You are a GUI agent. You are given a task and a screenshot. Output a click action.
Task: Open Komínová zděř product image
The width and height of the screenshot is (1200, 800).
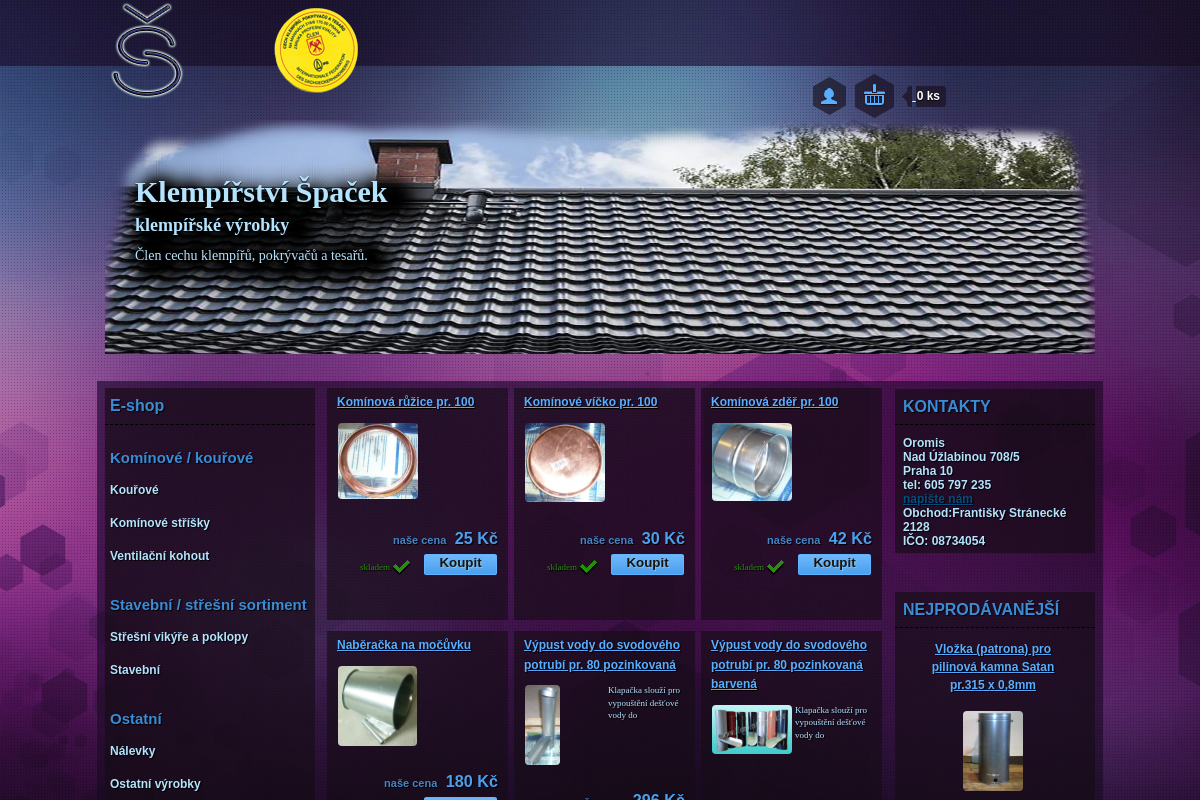[752, 461]
